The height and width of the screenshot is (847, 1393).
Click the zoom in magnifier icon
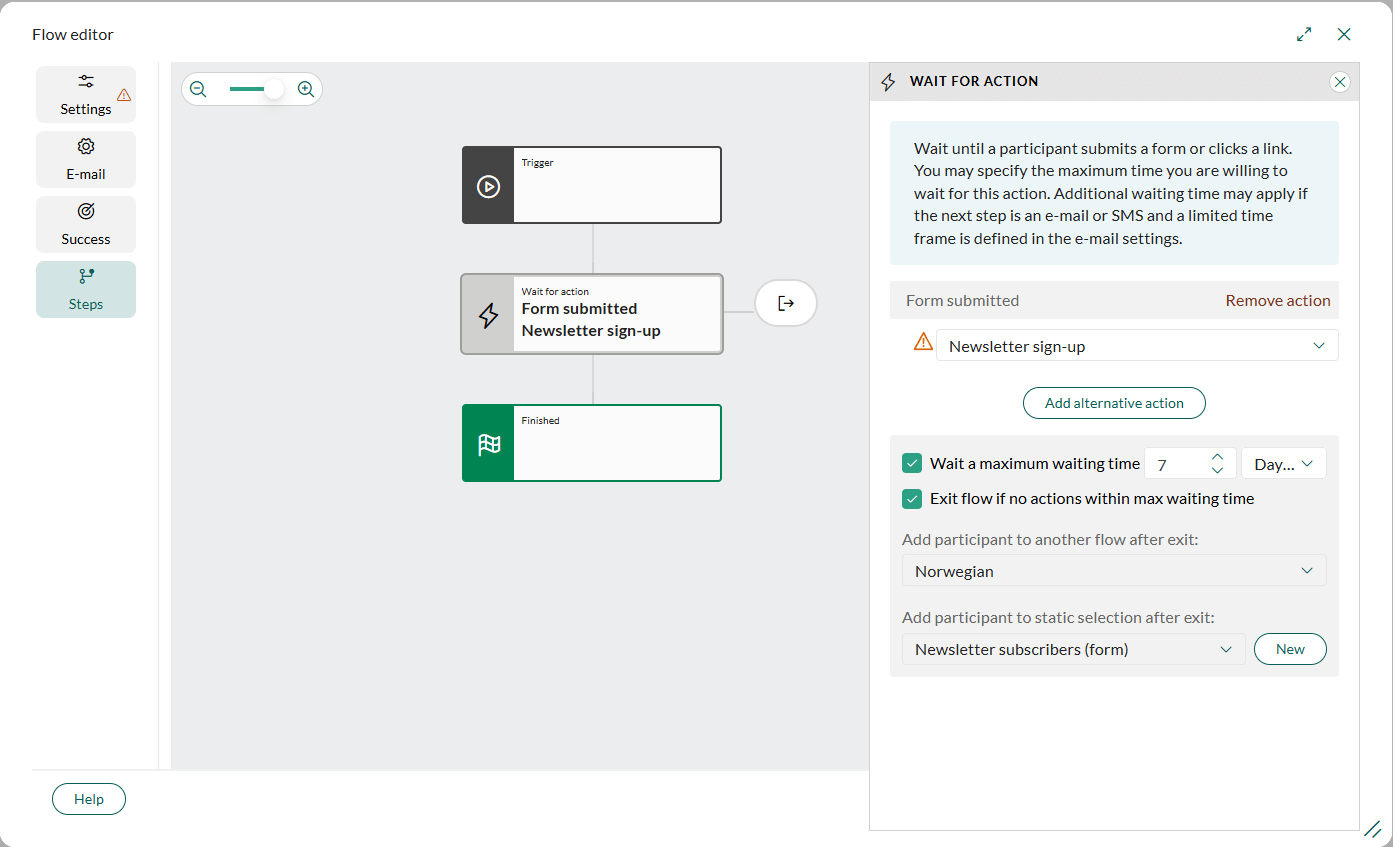click(306, 89)
